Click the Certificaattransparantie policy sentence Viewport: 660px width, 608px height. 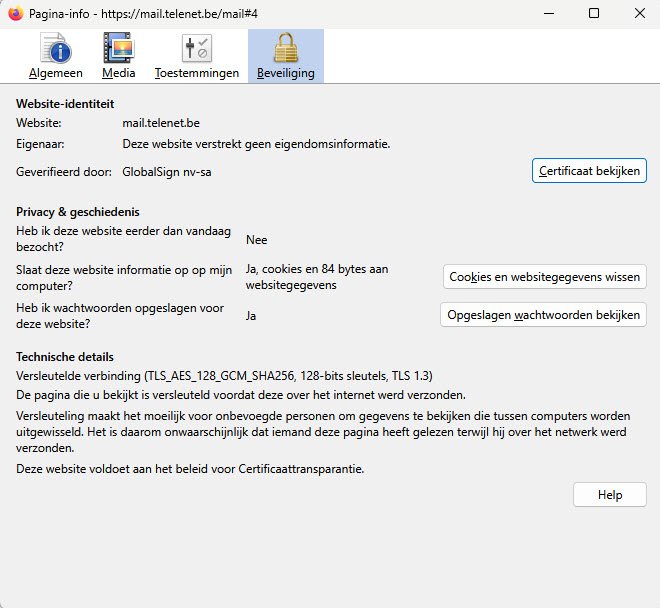[190, 468]
